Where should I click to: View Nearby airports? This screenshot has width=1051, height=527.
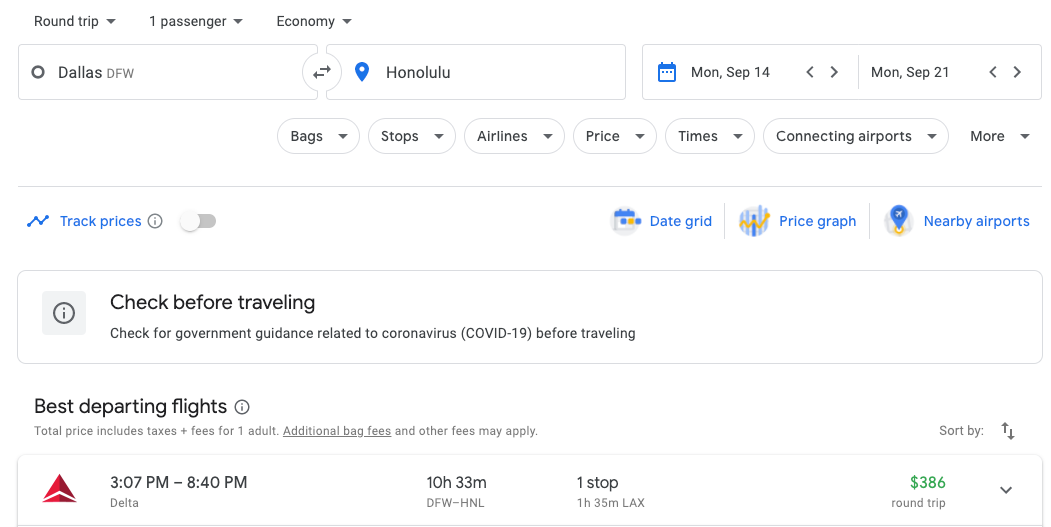pos(957,221)
